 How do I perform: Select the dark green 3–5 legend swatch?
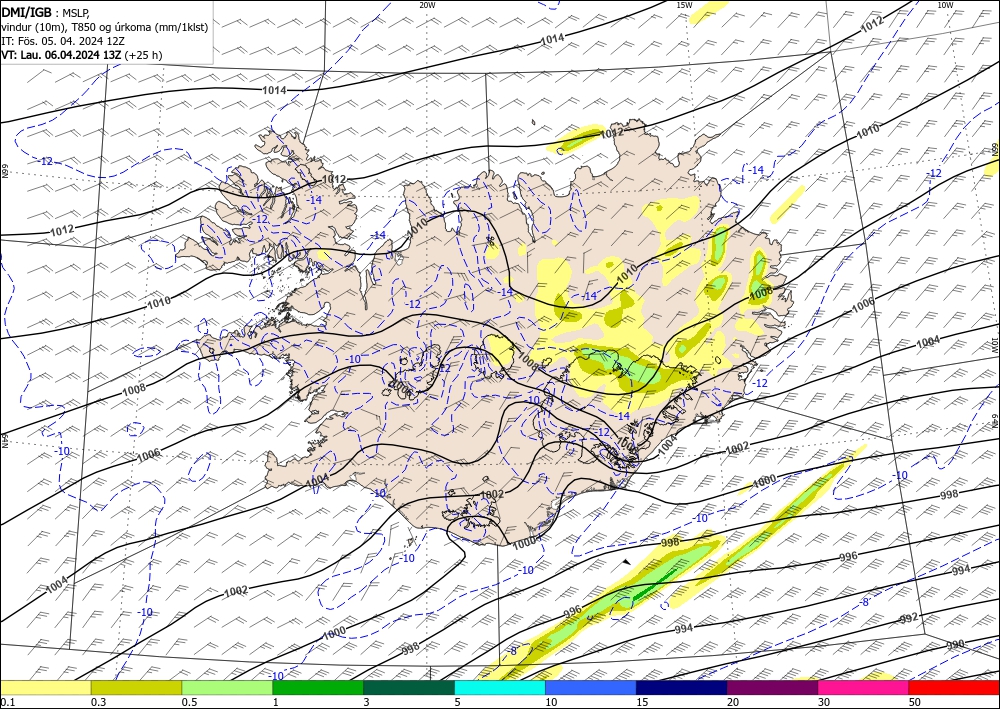(x=409, y=688)
